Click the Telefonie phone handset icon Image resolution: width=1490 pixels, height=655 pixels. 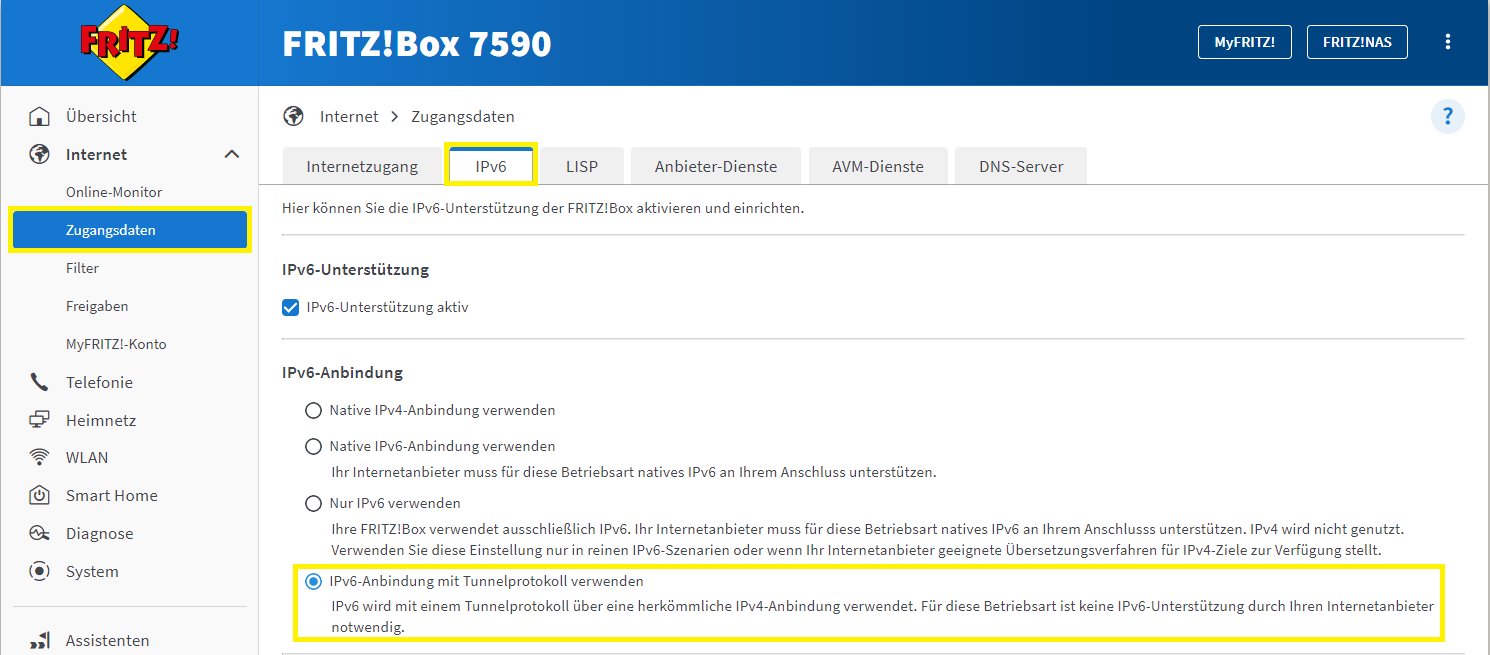tap(39, 382)
